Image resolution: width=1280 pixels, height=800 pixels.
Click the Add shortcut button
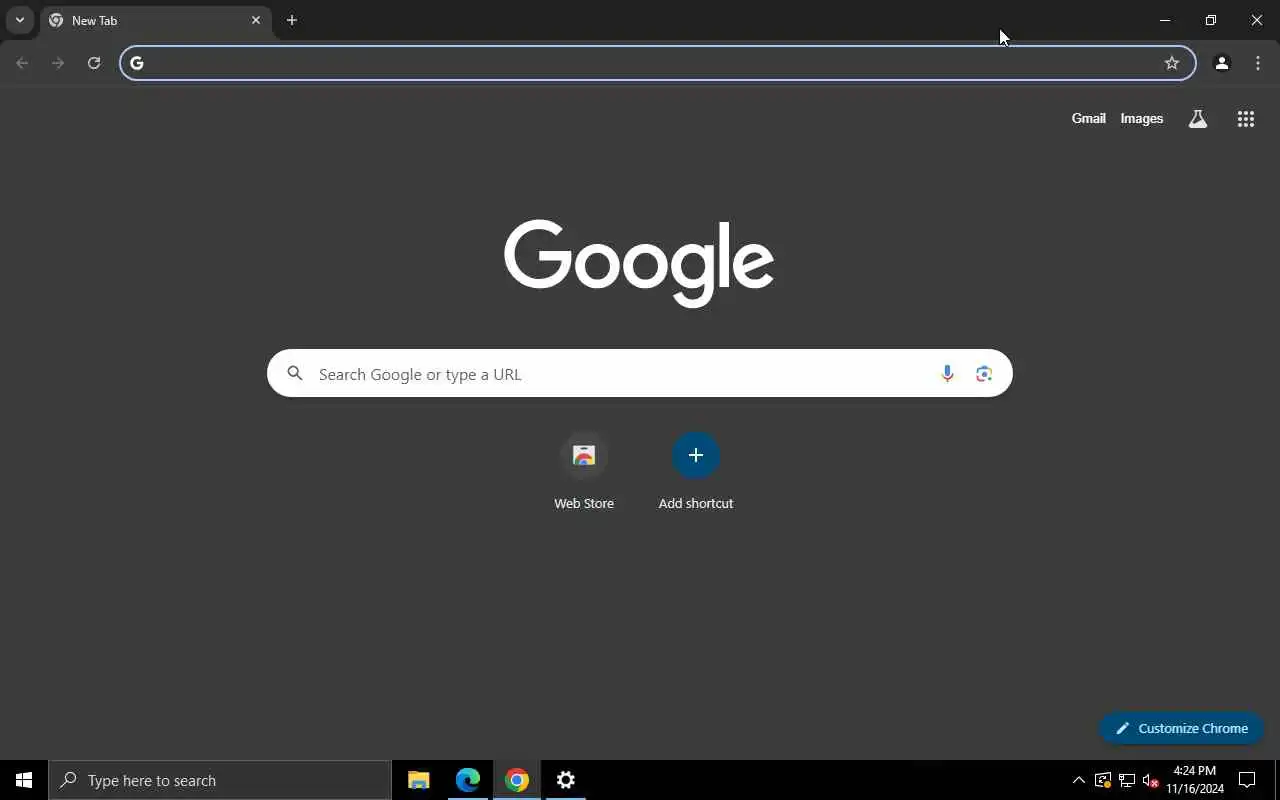(x=696, y=472)
